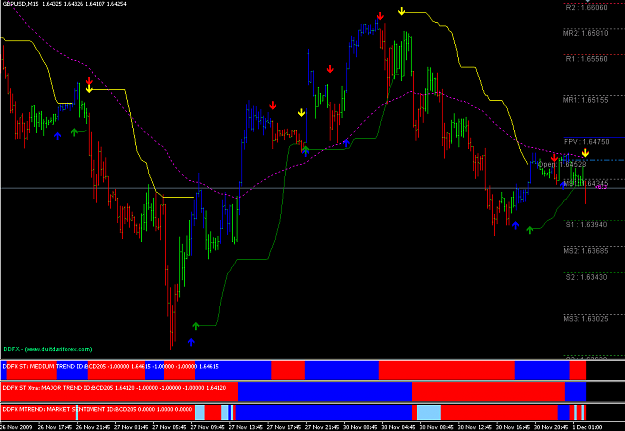This screenshot has height=431, width=625.
Task: Click the MR2: 1.65810 level label
Action: 586,33
